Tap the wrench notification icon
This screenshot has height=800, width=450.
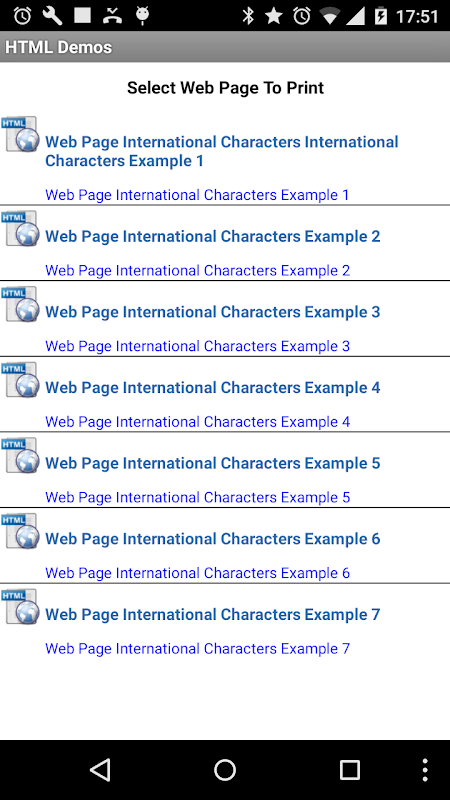(x=52, y=16)
